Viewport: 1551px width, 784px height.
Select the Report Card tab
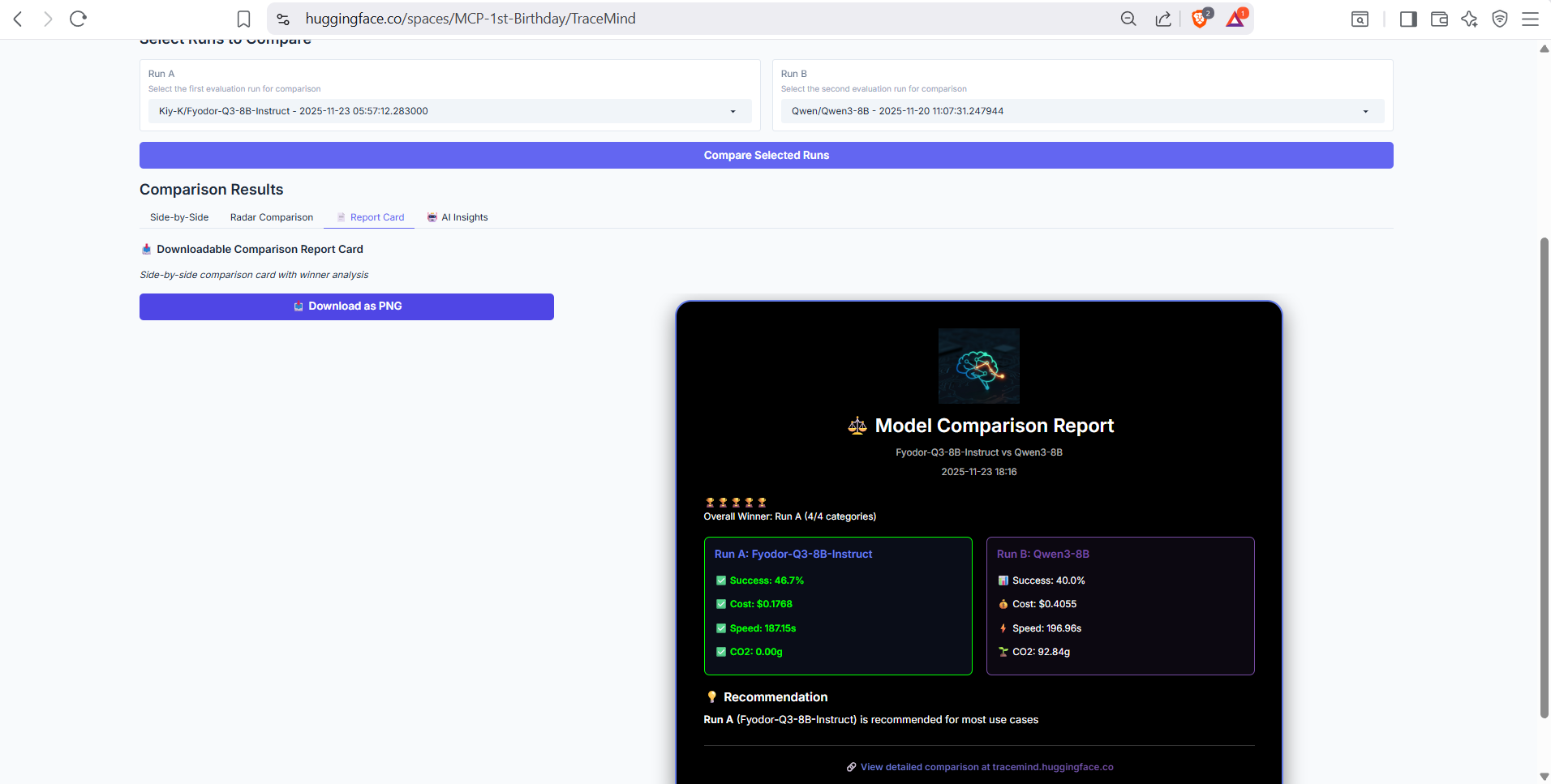(x=370, y=217)
